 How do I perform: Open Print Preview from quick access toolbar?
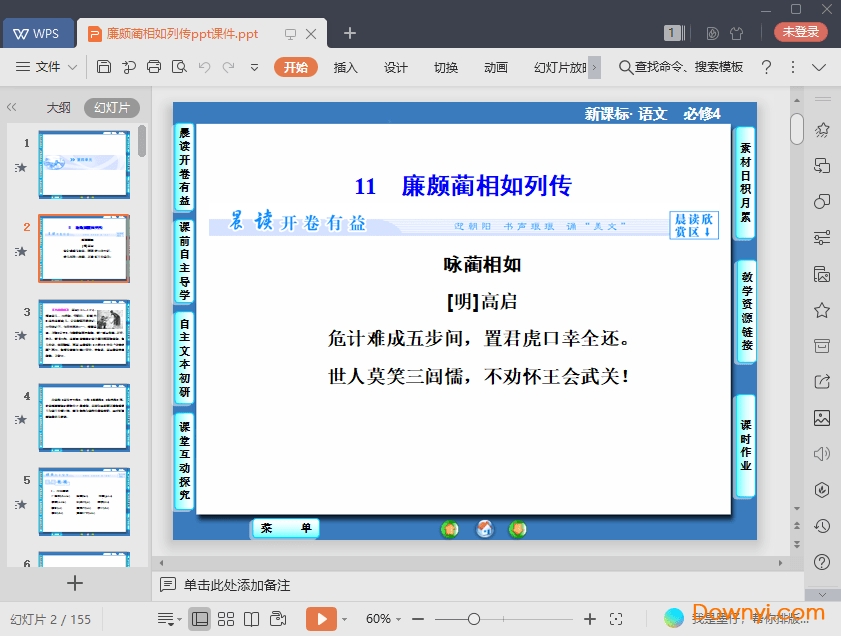[180, 66]
